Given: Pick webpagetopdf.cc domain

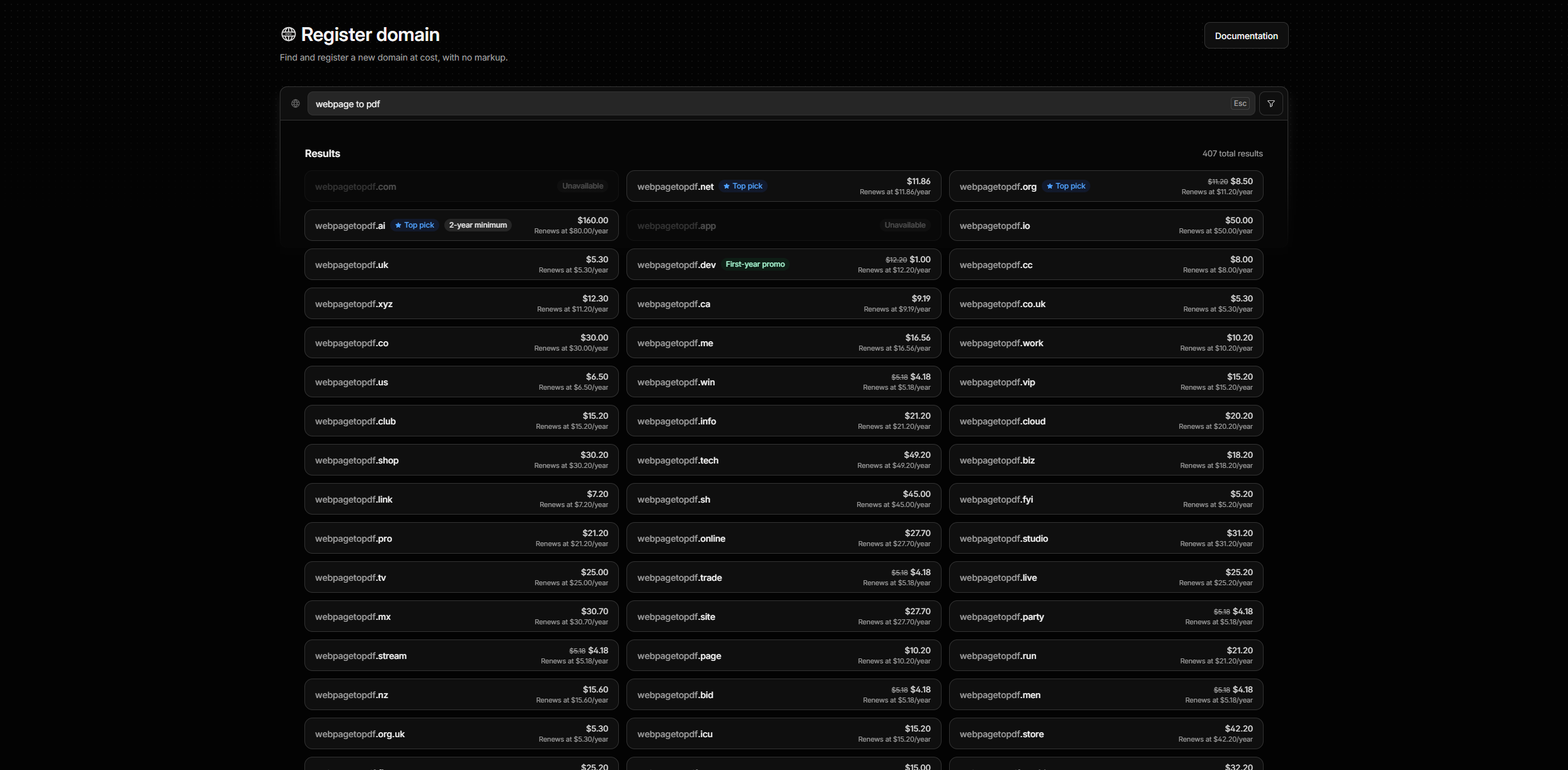Looking at the screenshot, I should click(x=1106, y=264).
